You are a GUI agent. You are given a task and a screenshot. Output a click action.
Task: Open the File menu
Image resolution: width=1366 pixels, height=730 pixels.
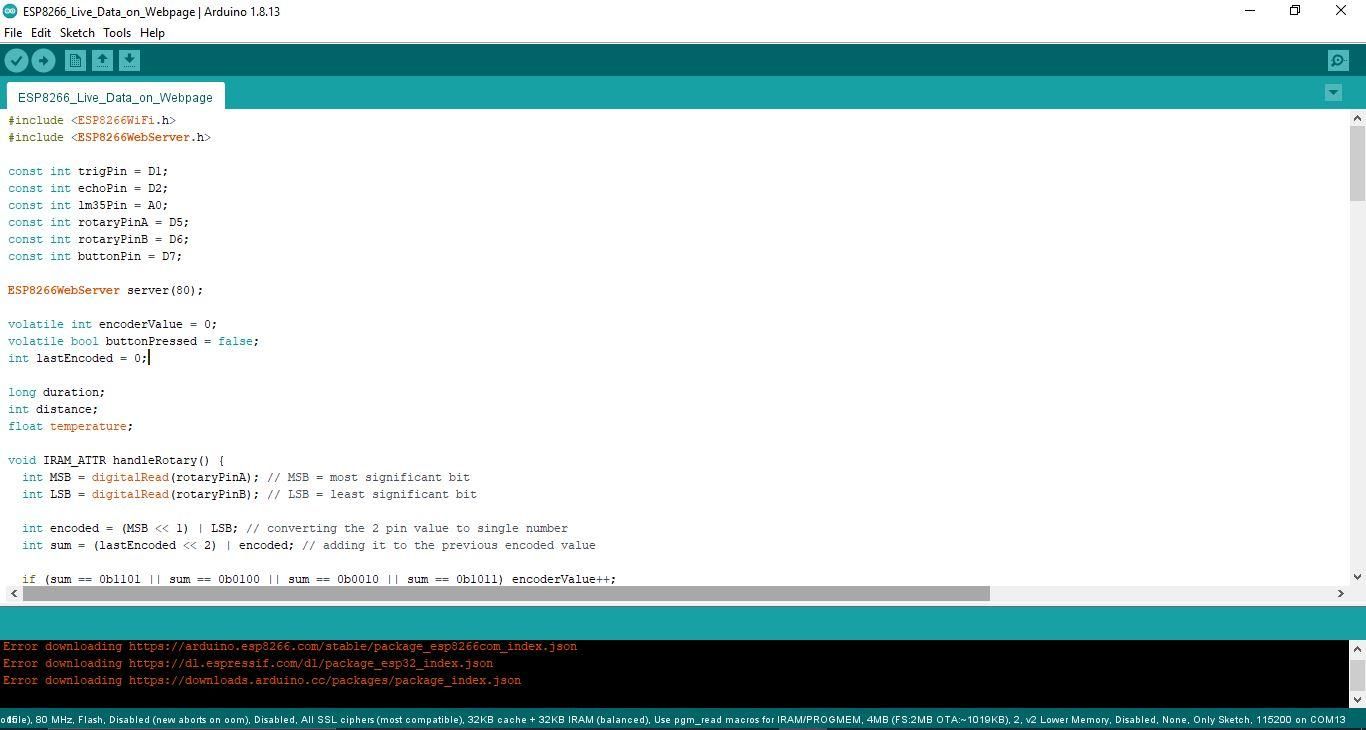[13, 33]
